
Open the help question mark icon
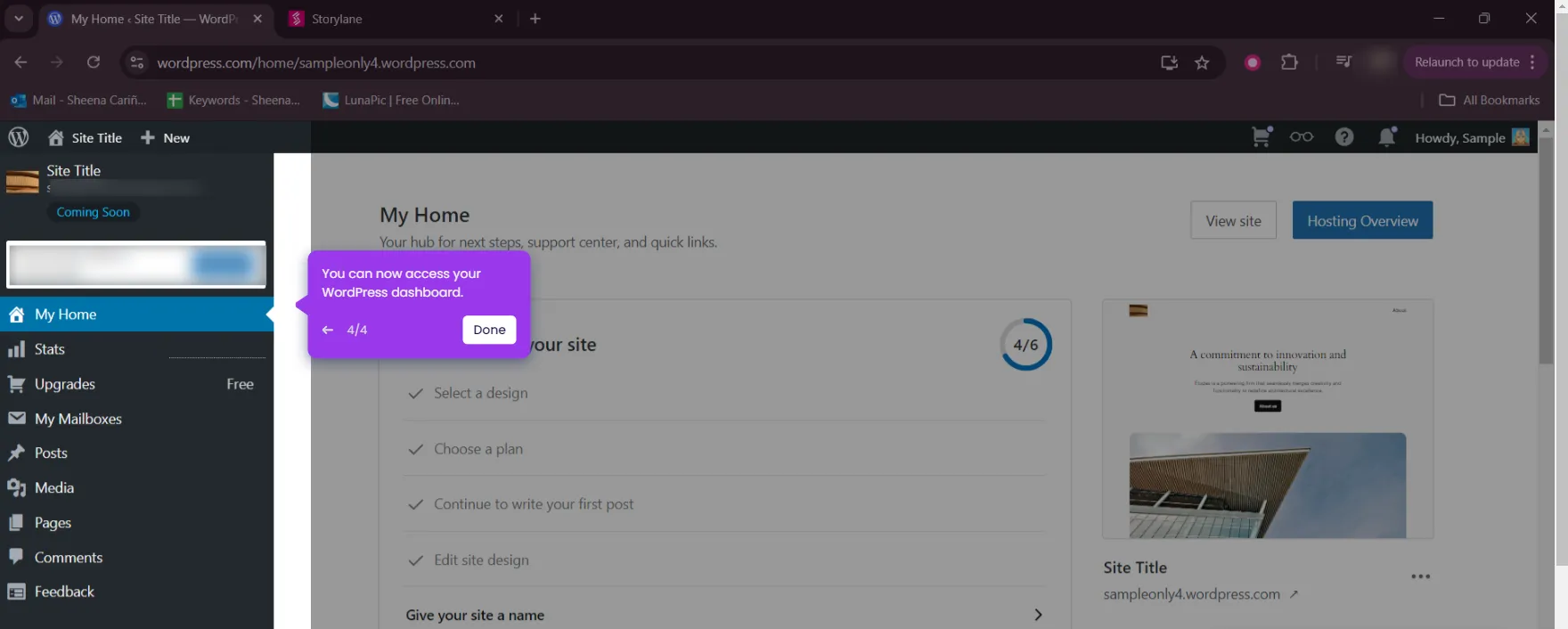(1344, 136)
